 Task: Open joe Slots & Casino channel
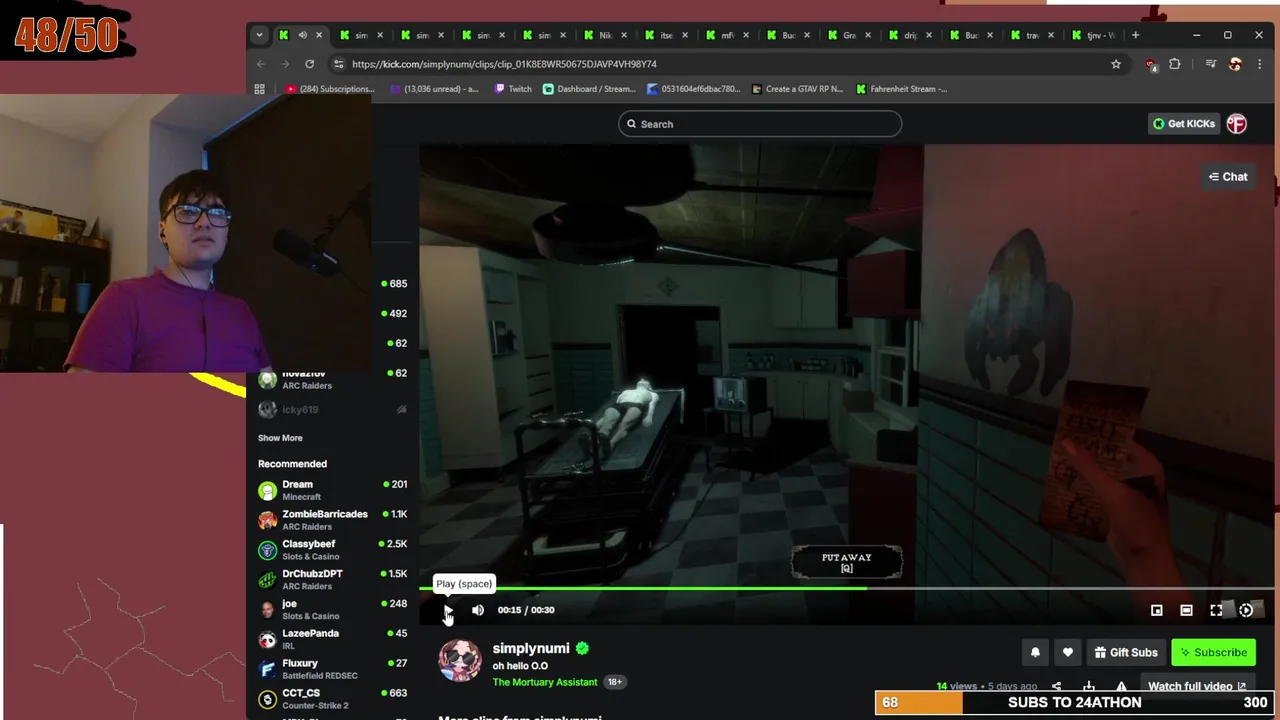click(333, 609)
